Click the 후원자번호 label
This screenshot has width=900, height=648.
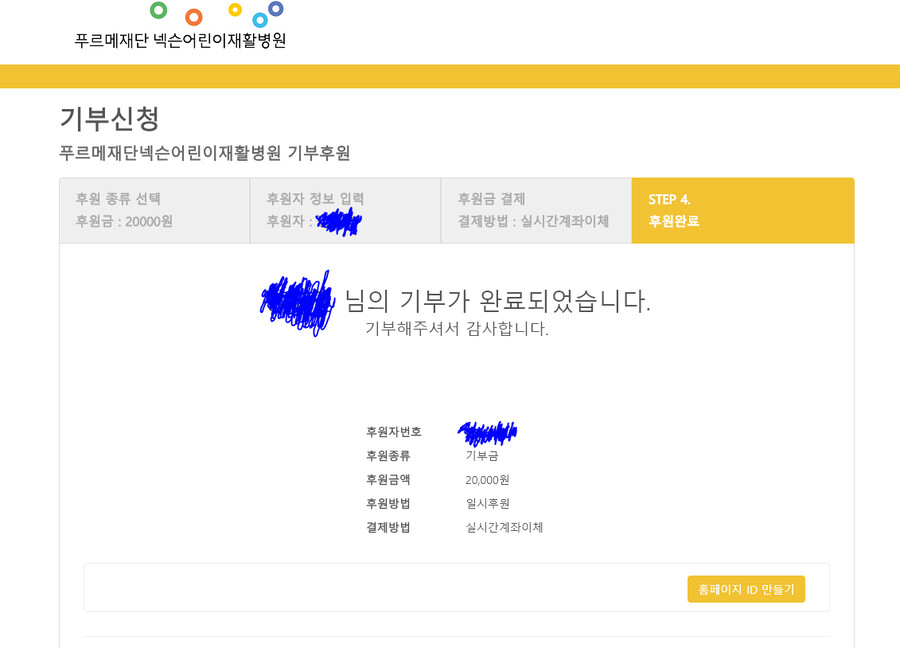393,432
